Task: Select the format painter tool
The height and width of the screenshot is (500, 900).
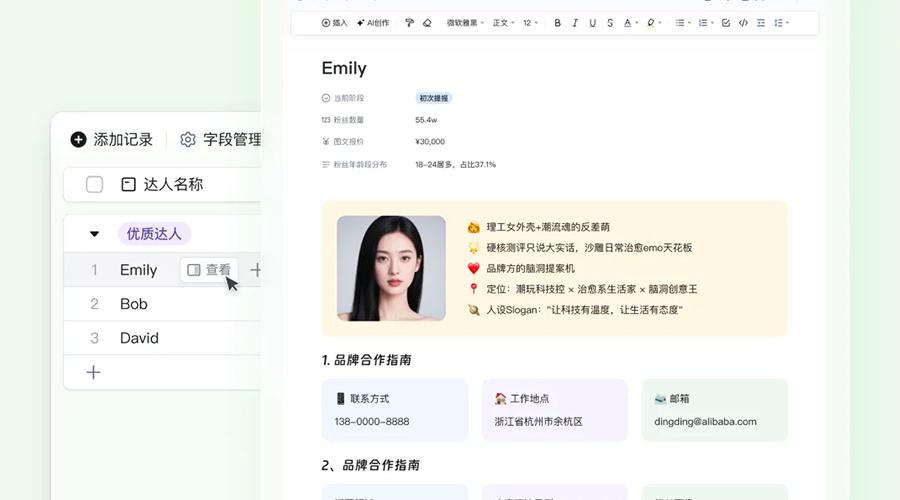Action: (409, 23)
